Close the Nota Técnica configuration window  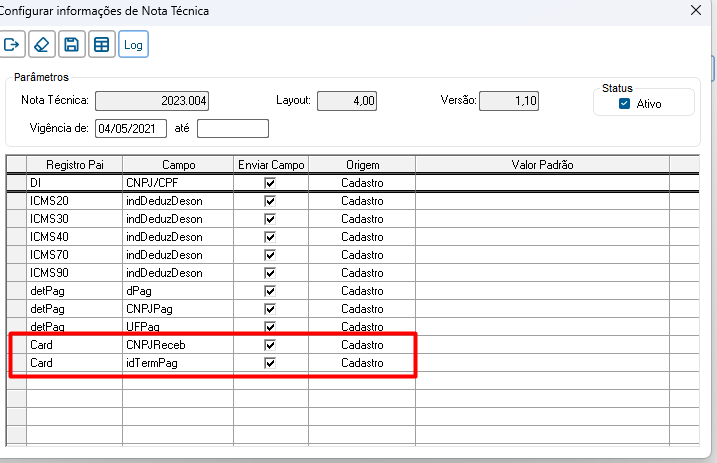696,10
